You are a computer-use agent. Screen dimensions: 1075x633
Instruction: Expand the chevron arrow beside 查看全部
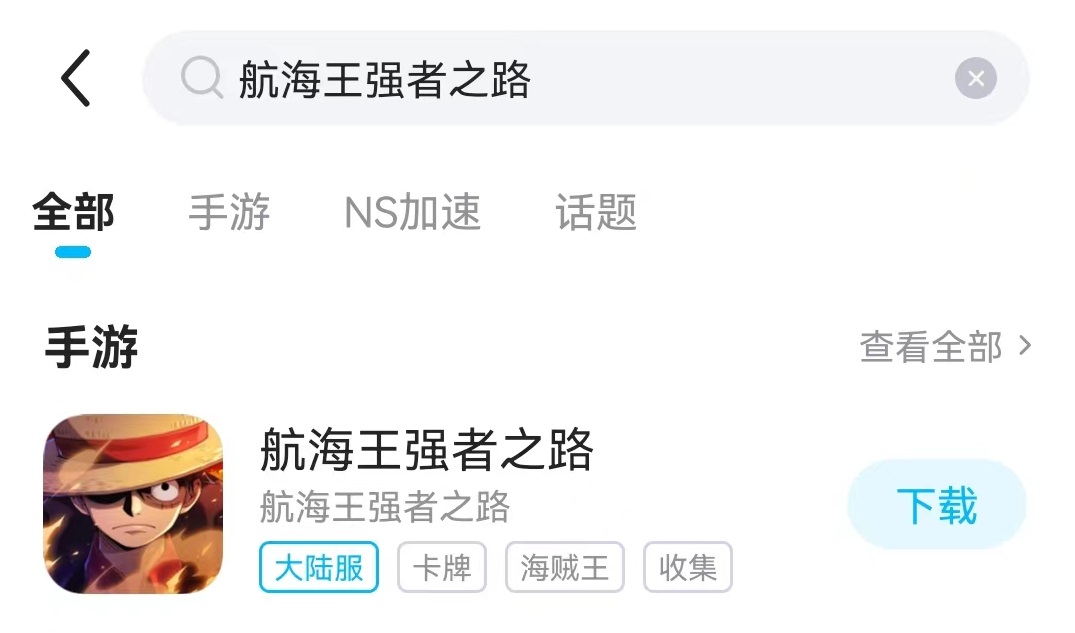[1024, 346]
